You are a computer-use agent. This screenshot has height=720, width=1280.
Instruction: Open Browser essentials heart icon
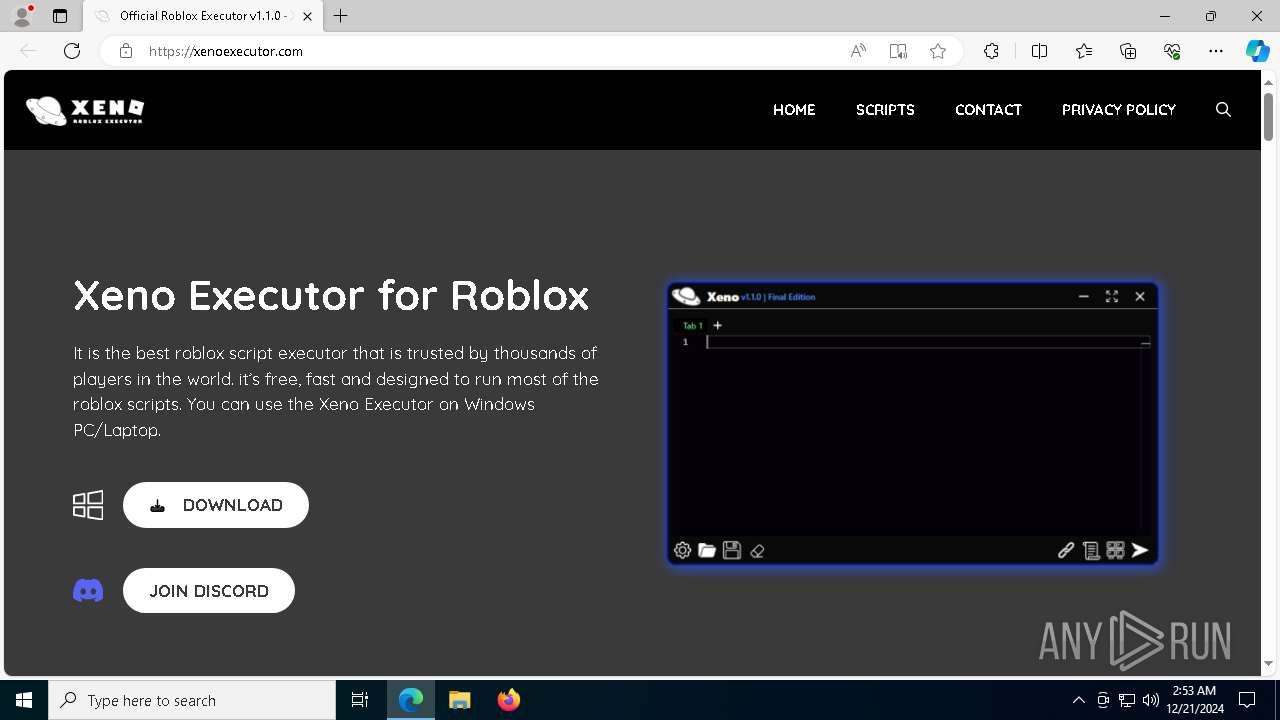point(1172,51)
